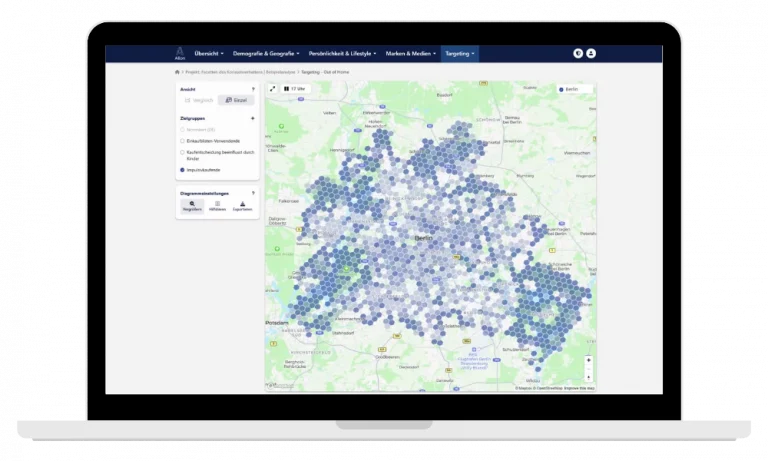Zoom in on the map

click(x=588, y=360)
